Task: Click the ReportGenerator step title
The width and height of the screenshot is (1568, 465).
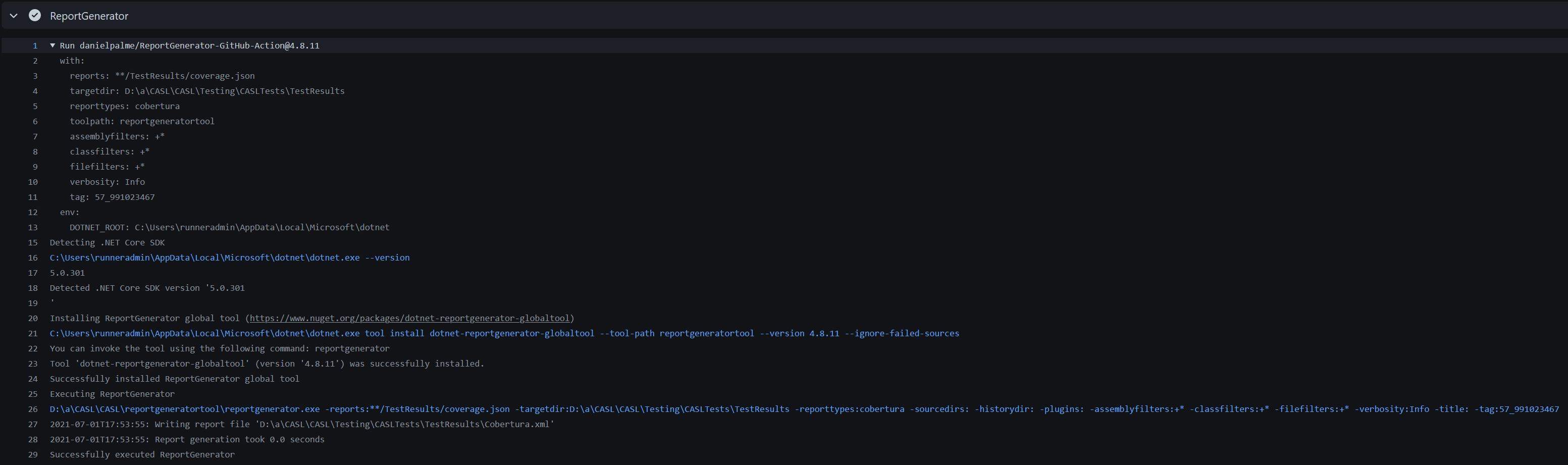Action: pyautogui.click(x=89, y=15)
